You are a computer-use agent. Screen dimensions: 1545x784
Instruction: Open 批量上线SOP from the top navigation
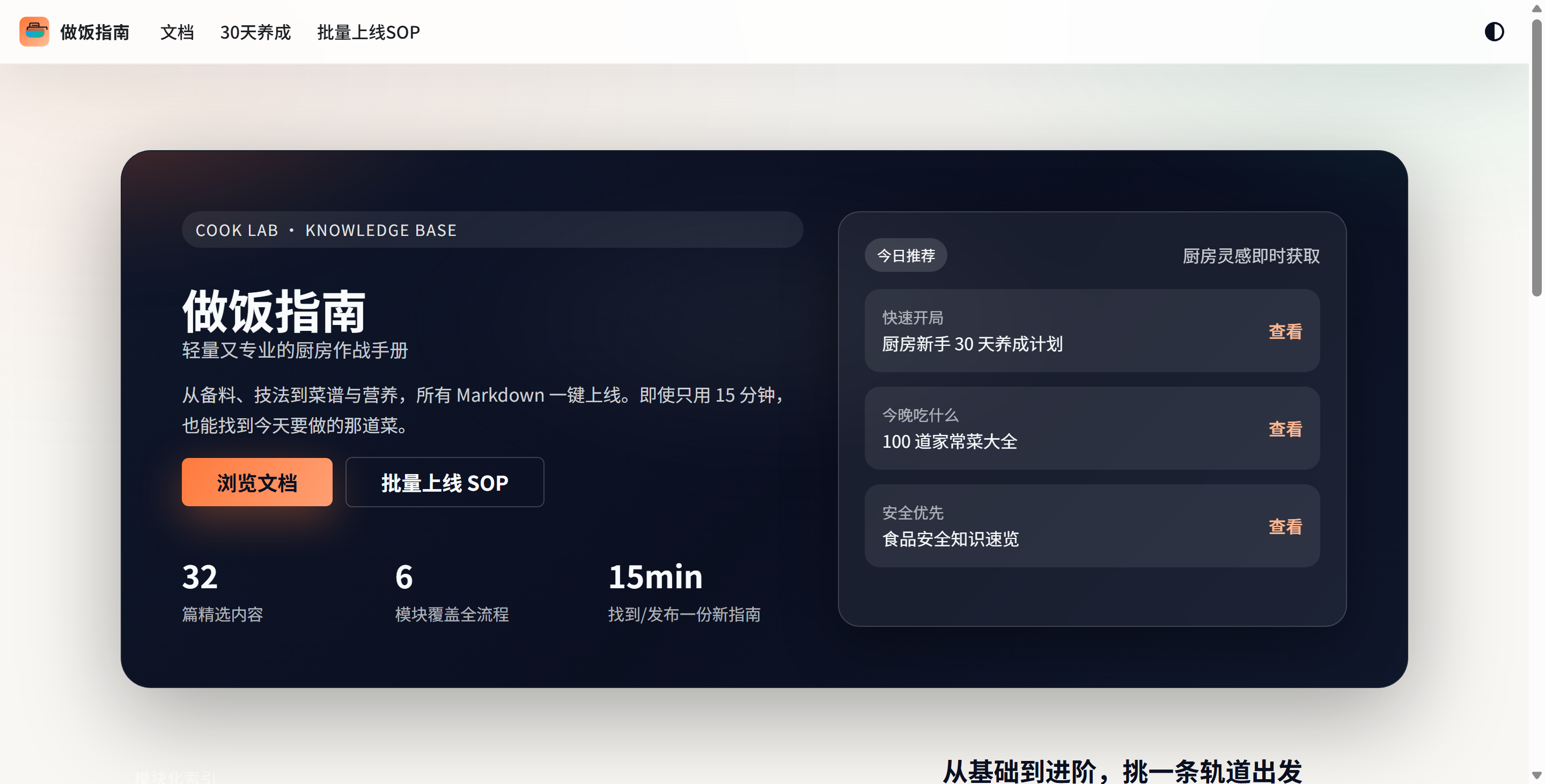tap(368, 32)
